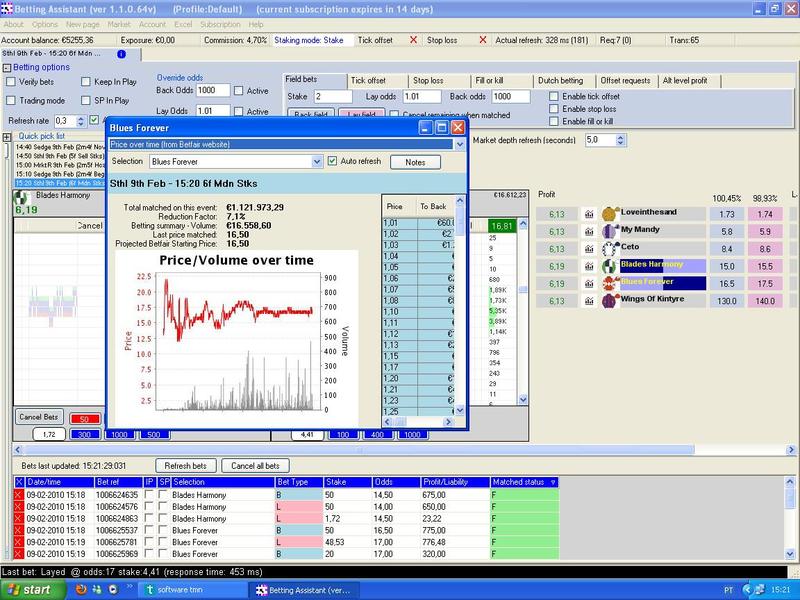
Task: Click Cancel all bets button
Action: click(x=255, y=466)
